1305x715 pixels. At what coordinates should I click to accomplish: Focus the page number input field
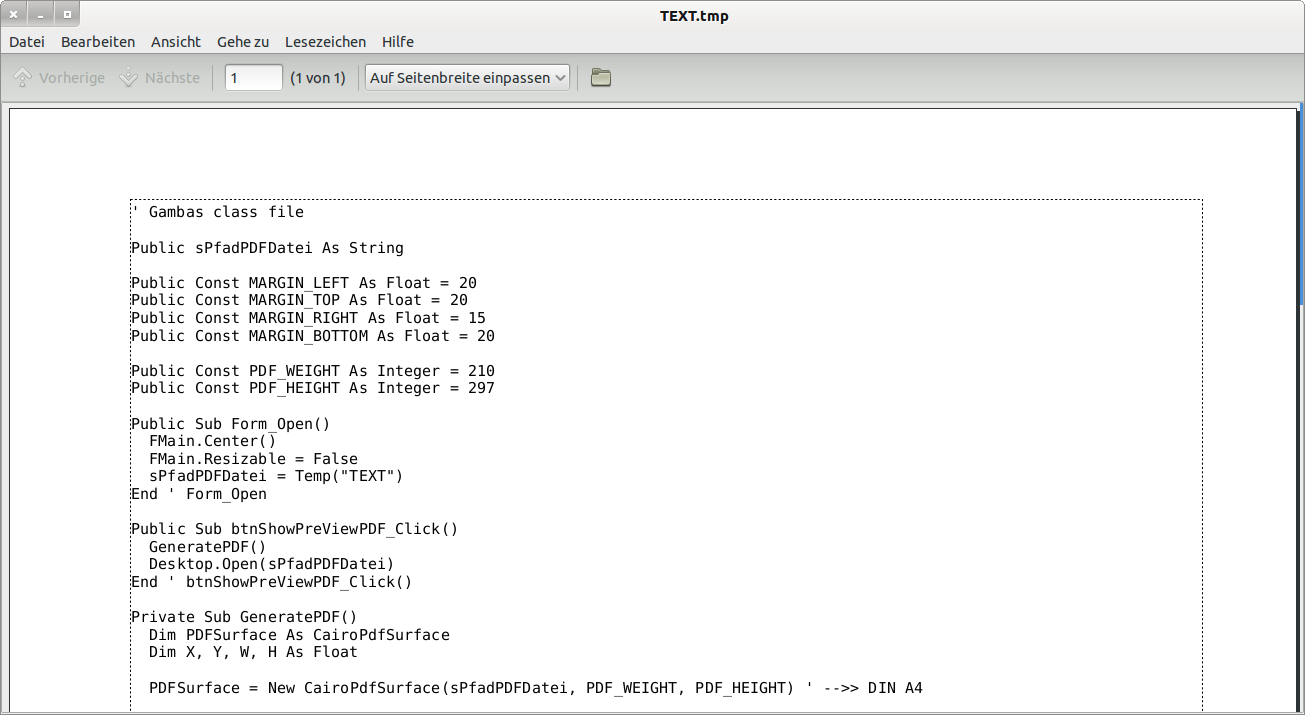click(x=253, y=78)
